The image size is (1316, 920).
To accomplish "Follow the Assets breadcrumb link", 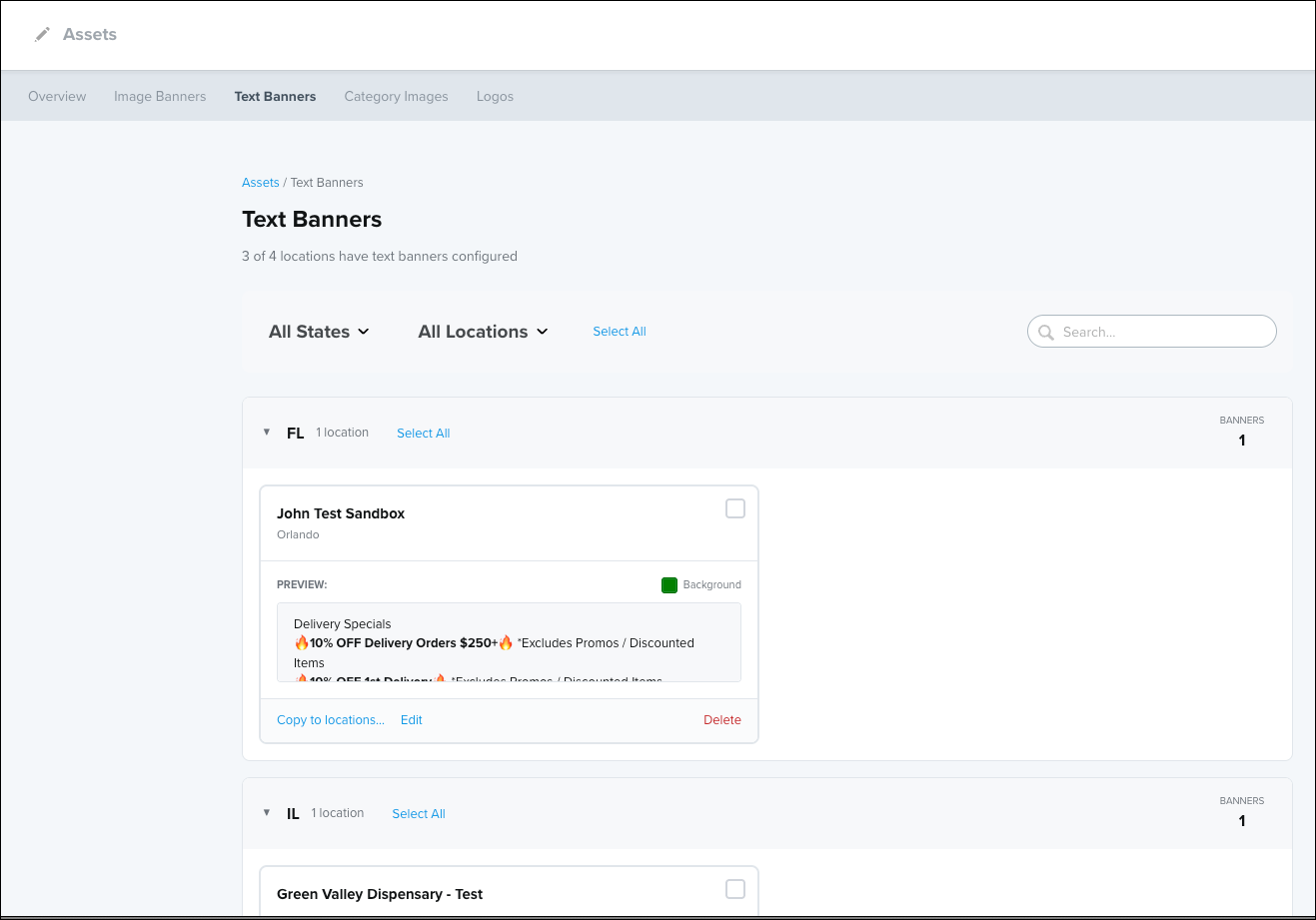I will pos(260,183).
